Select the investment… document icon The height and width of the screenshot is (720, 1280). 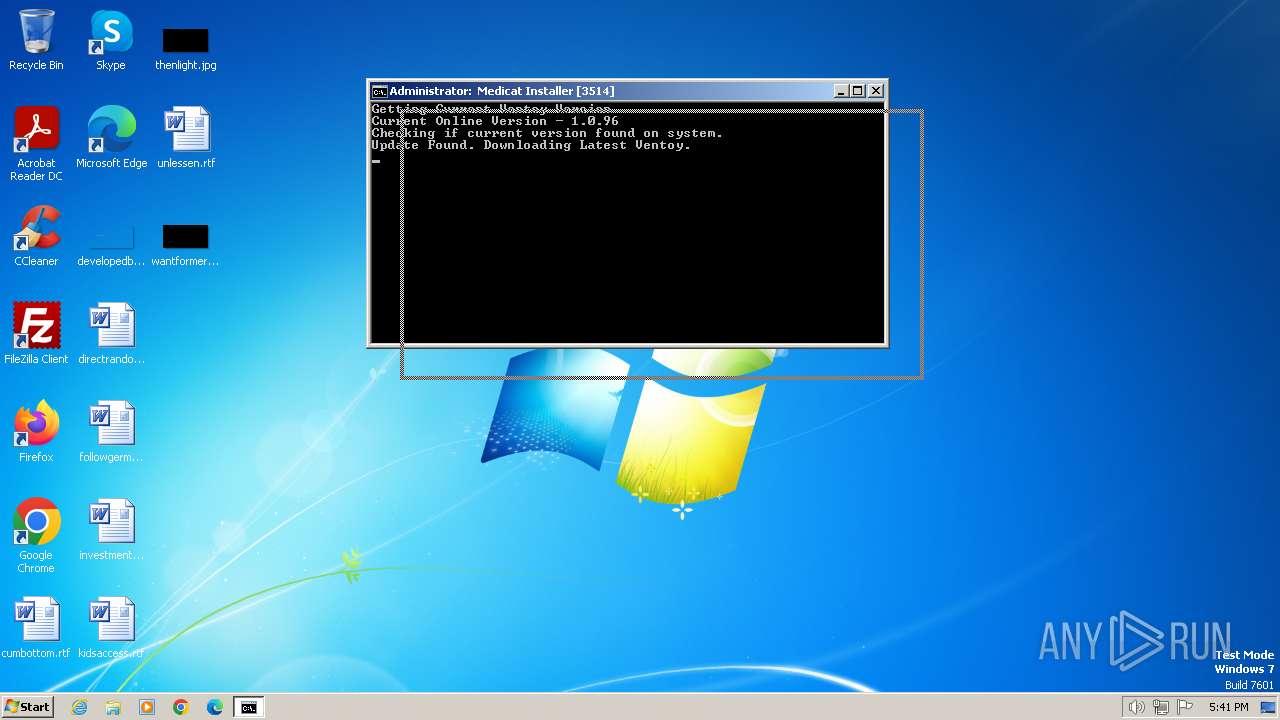(x=111, y=530)
